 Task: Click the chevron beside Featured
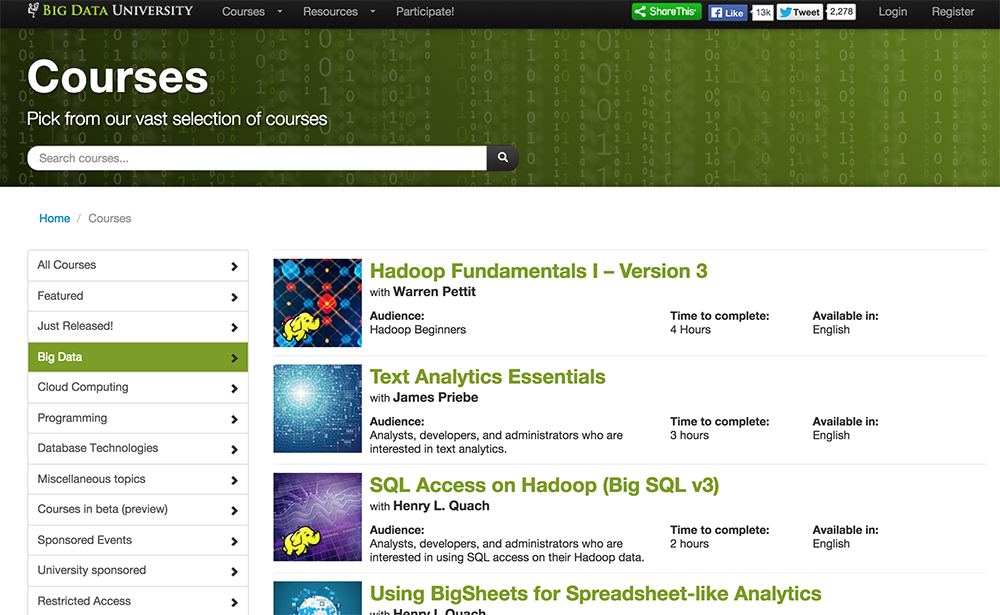coord(234,297)
